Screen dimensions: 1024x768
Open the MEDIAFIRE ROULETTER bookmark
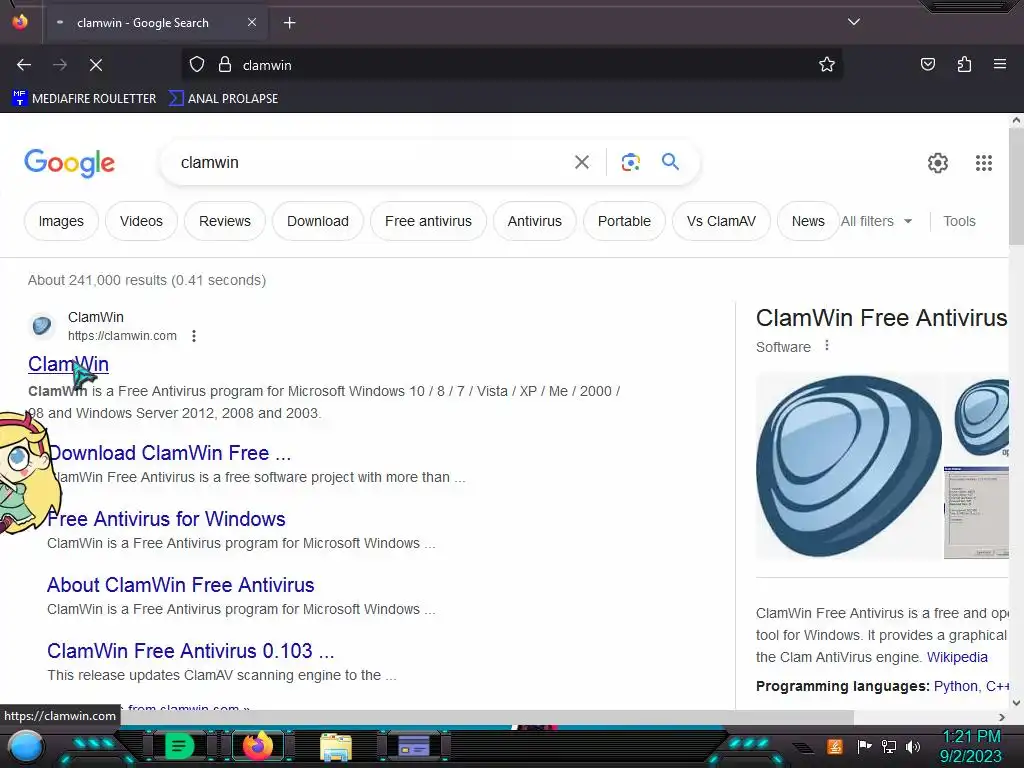tap(84, 99)
